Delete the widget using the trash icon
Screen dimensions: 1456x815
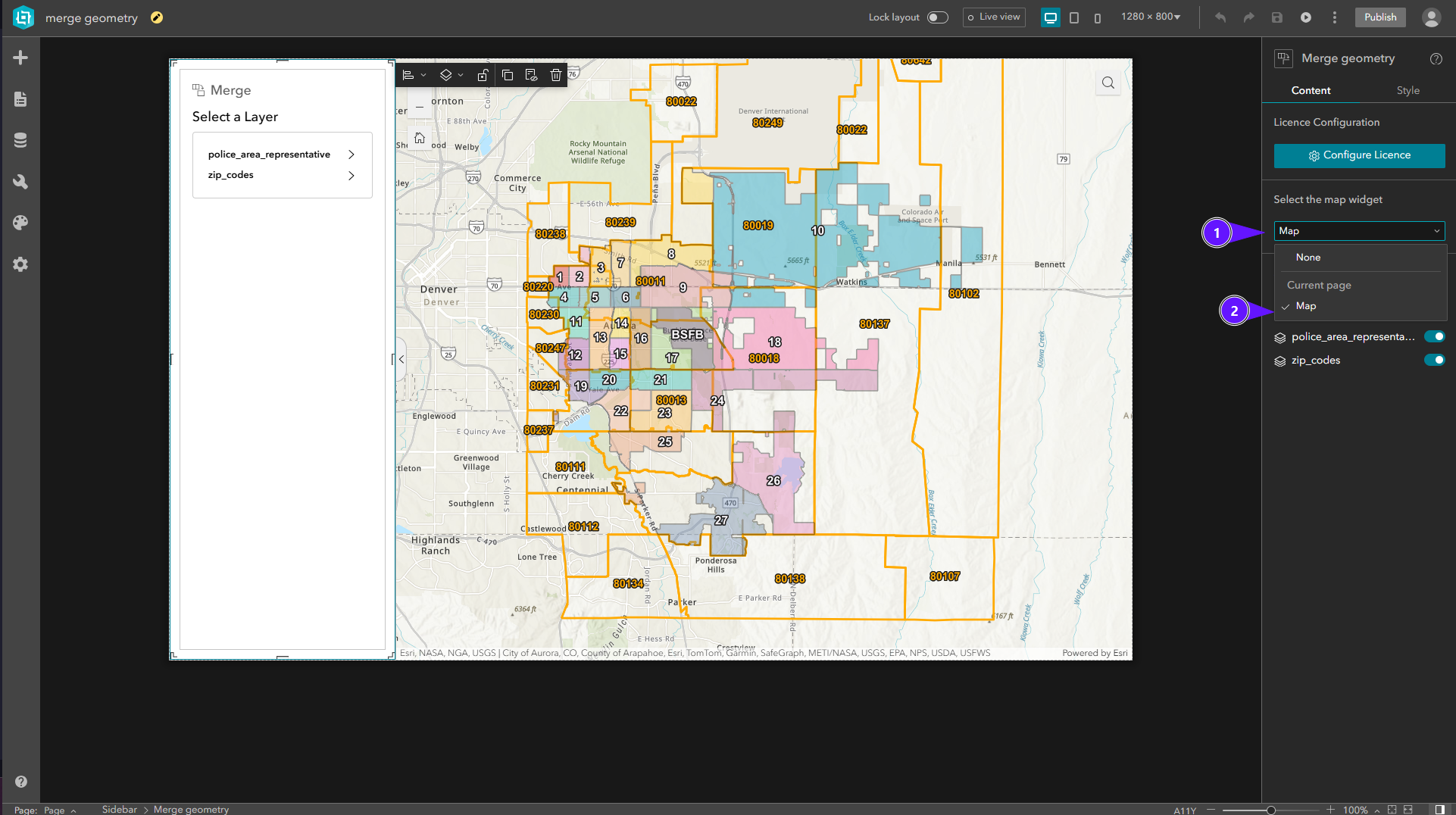click(556, 75)
